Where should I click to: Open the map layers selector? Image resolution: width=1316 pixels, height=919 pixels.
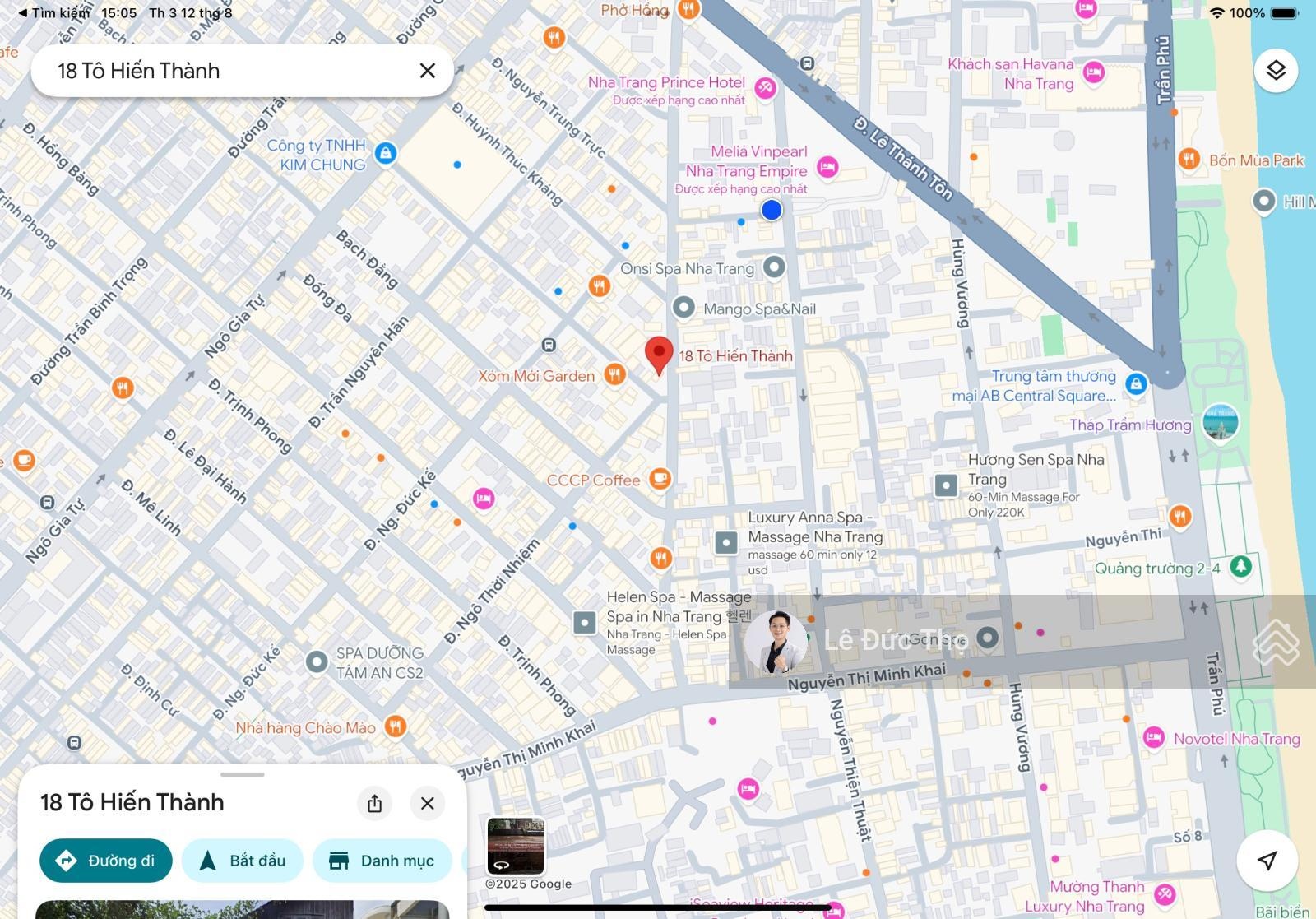(x=1276, y=71)
